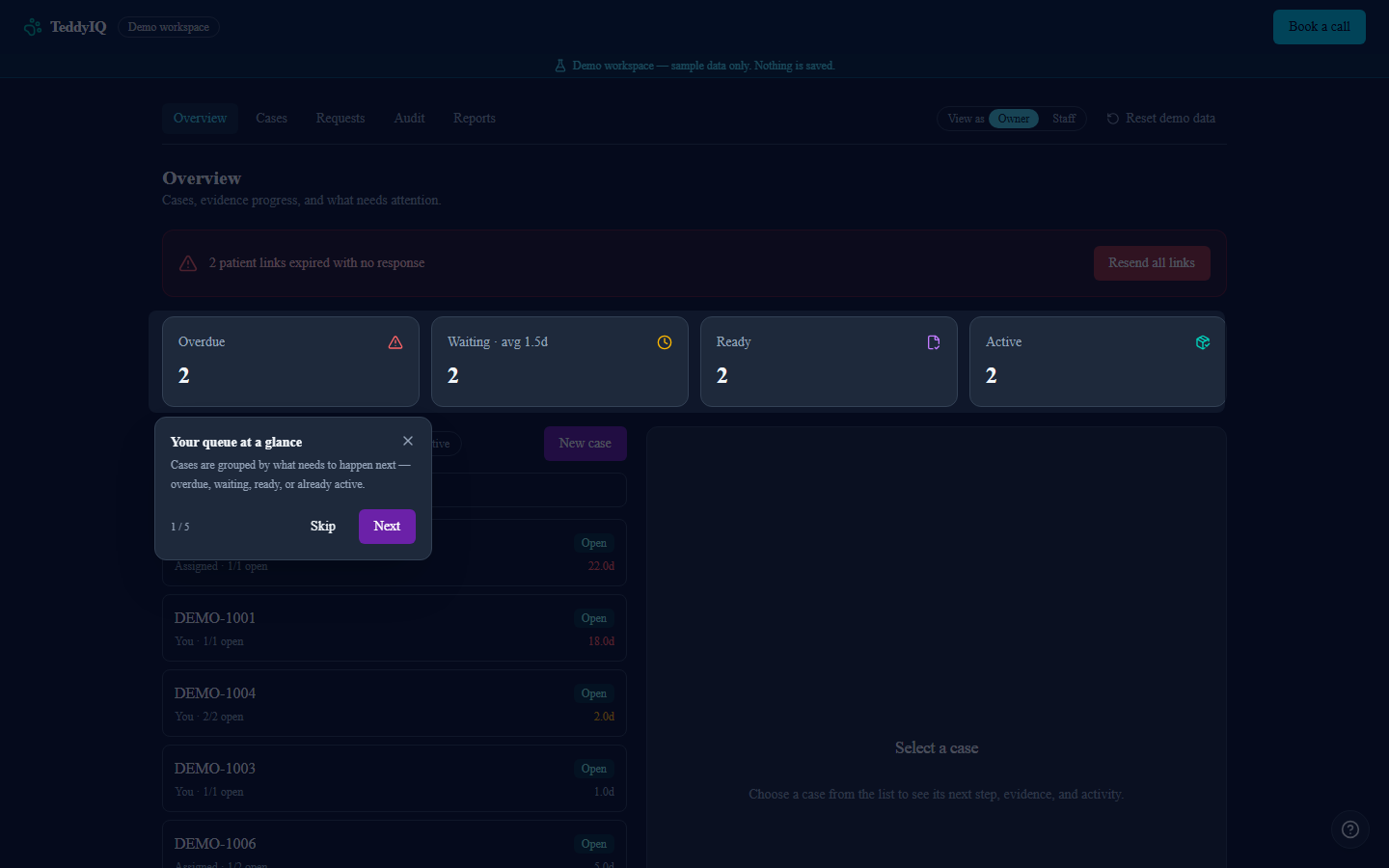
Task: Open the Reports tab
Action: 475,119
